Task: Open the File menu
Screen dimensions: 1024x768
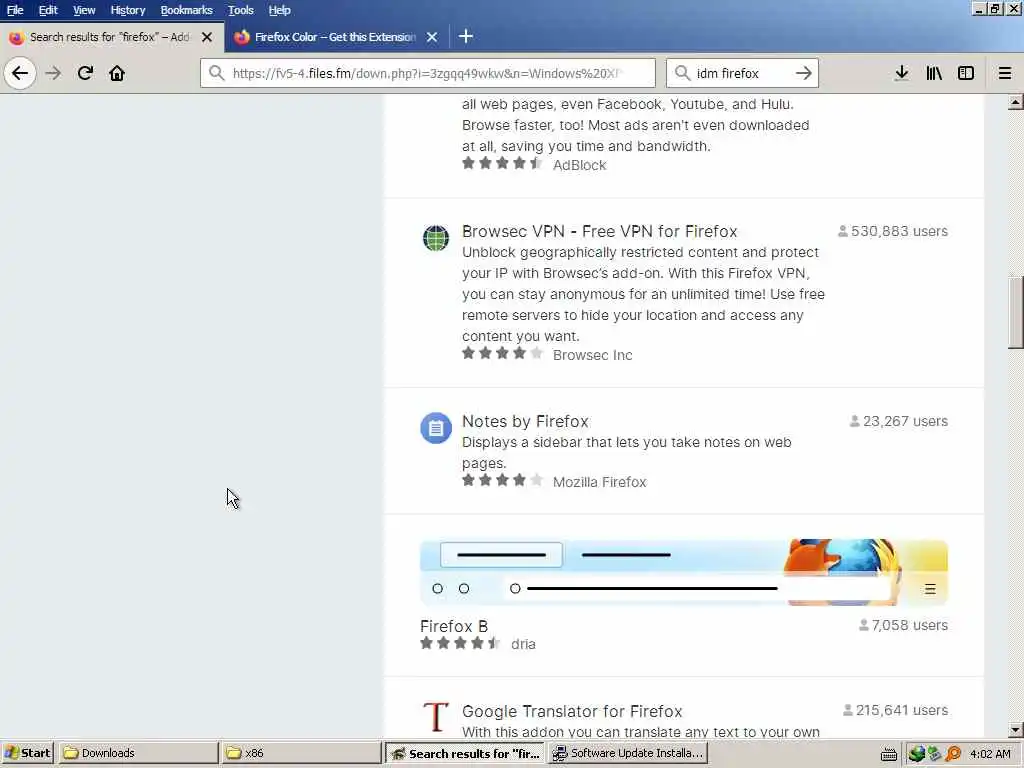Action: [x=15, y=10]
